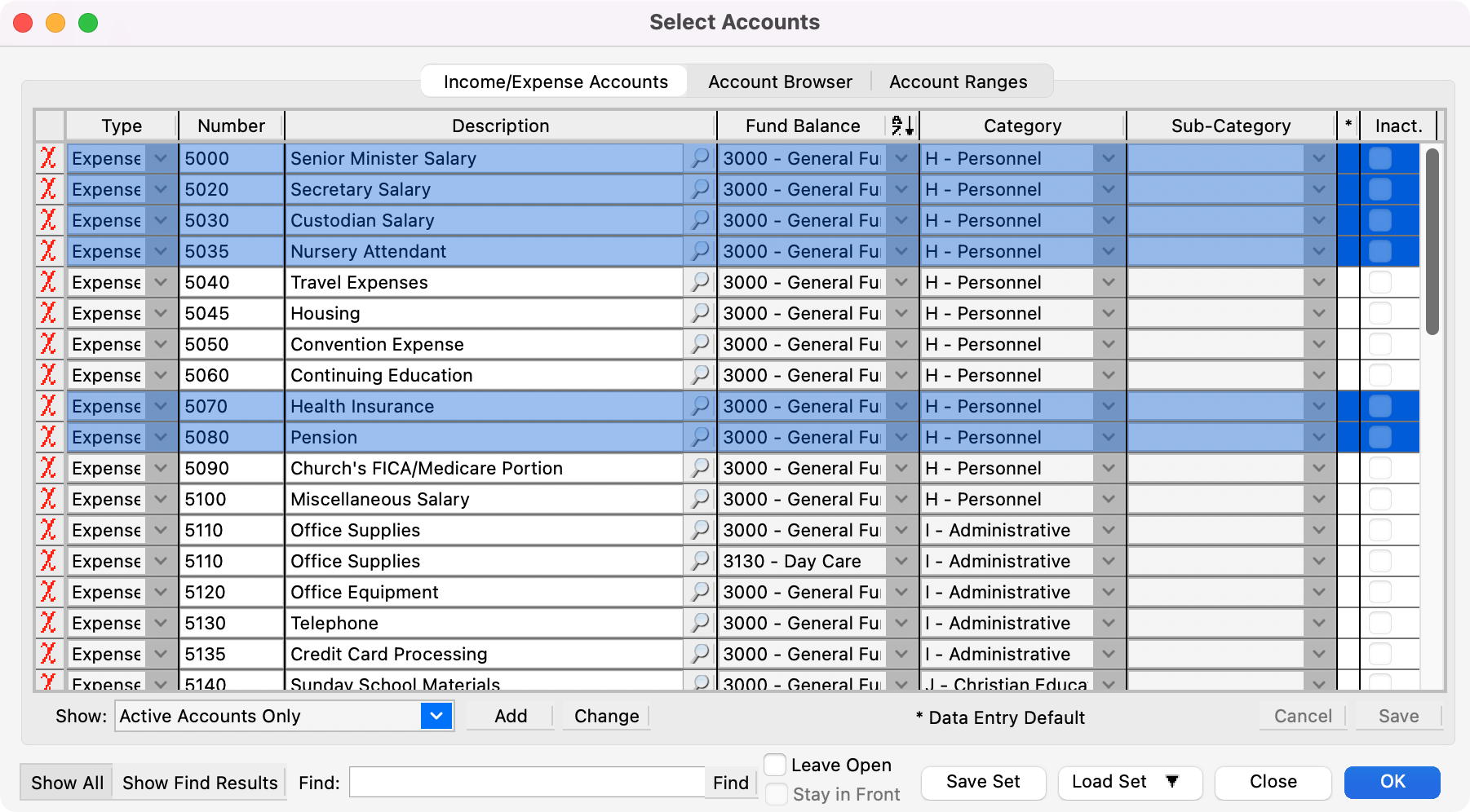Click the sort icon next to Fund Balance header

[x=902, y=126]
